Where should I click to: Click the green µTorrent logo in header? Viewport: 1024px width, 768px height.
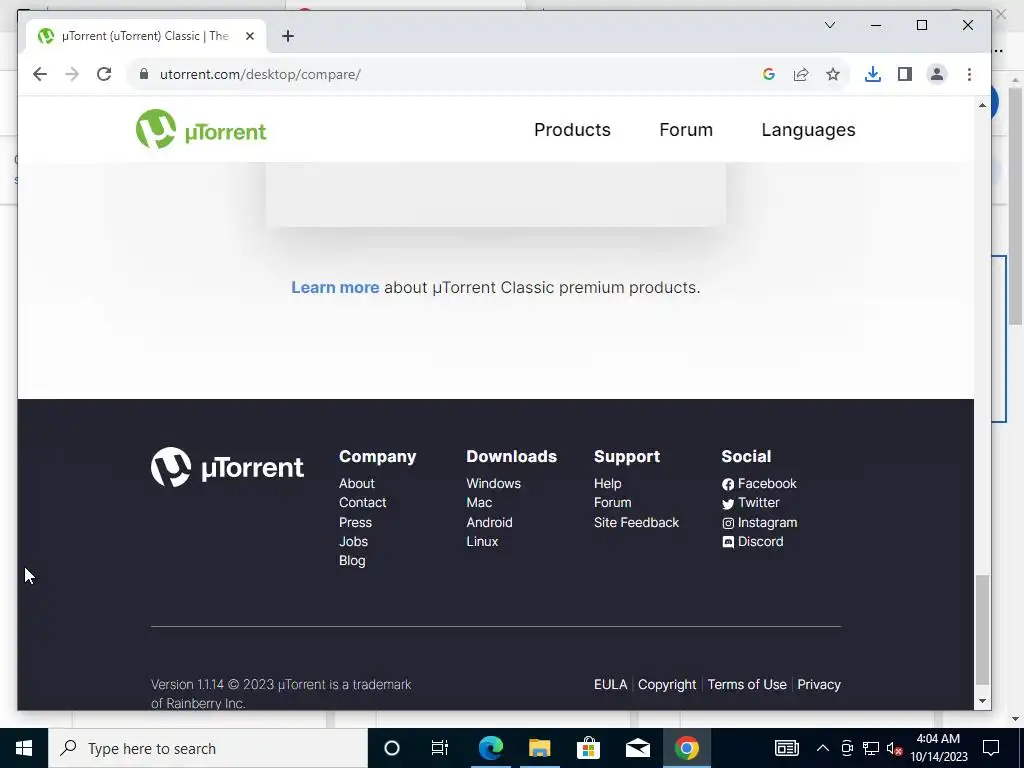201,129
